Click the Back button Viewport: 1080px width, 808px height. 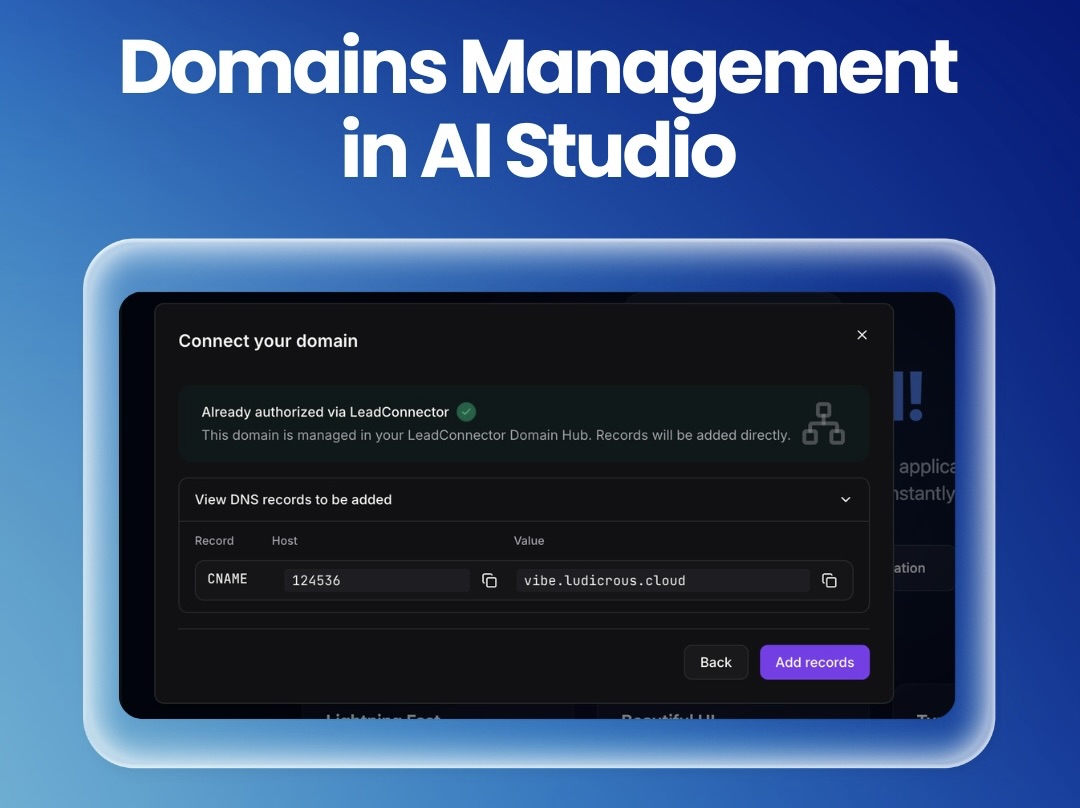click(x=715, y=662)
